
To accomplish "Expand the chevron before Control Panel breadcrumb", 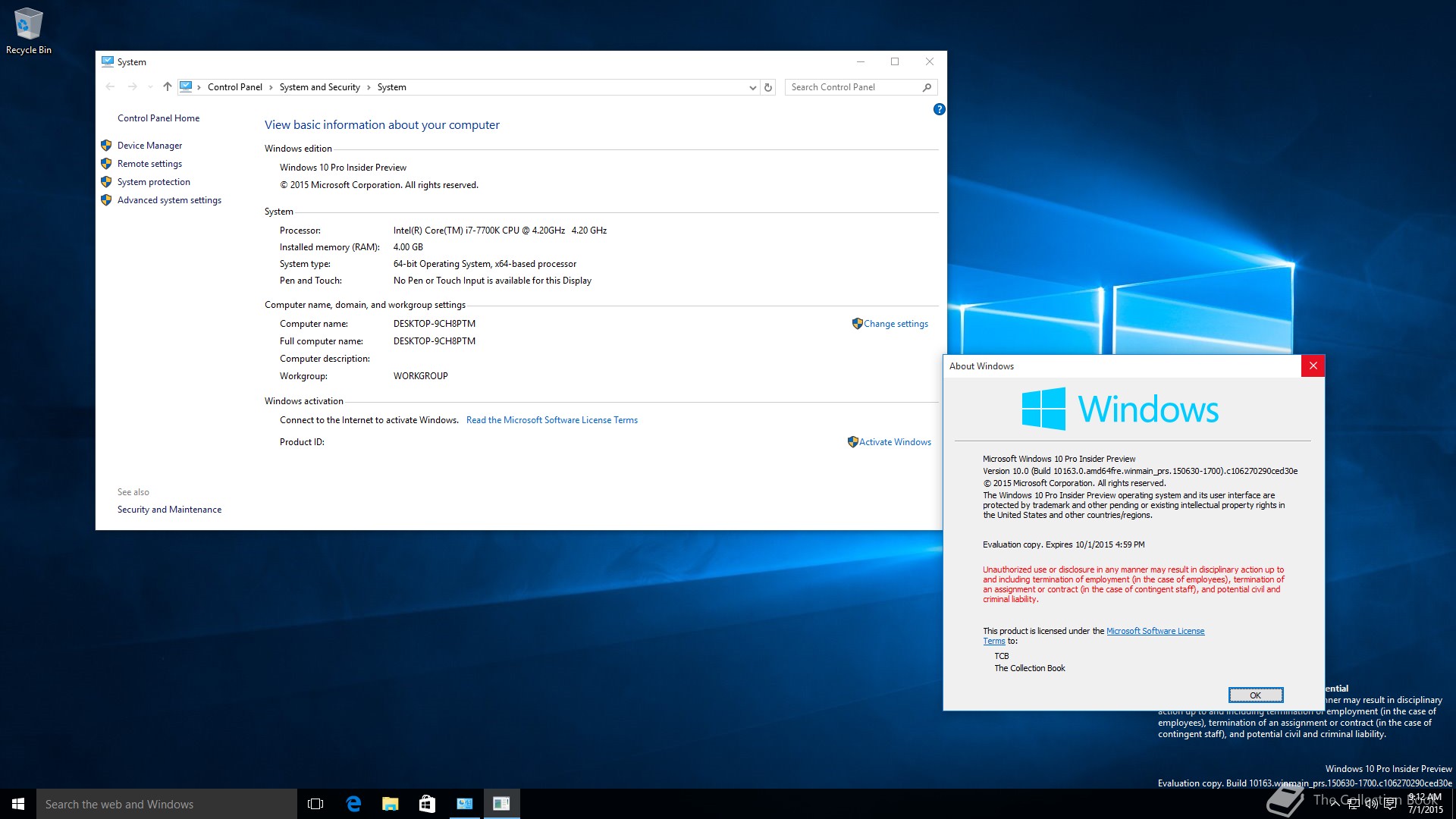I will coord(199,87).
